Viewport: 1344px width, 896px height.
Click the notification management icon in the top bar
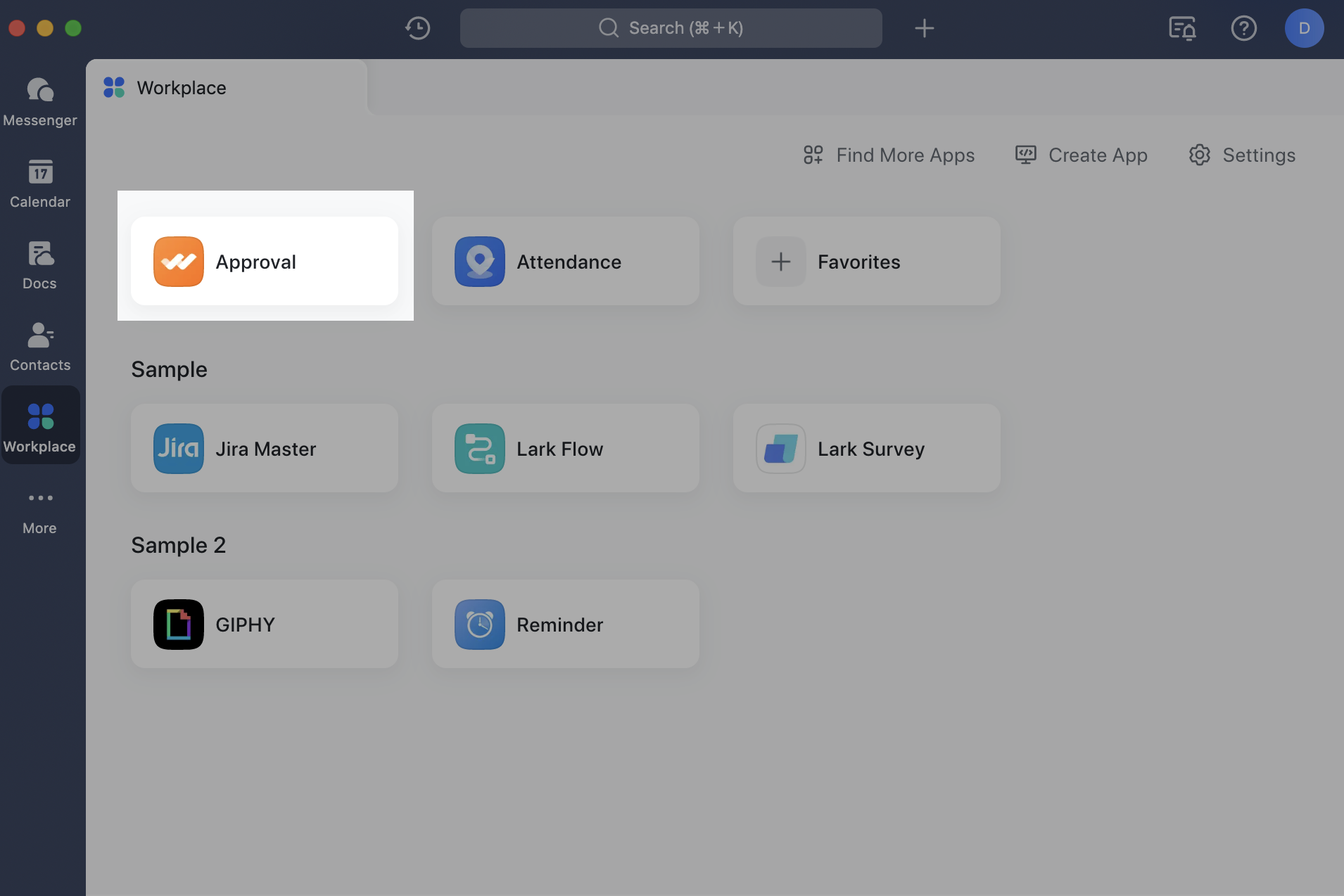pyautogui.click(x=1183, y=28)
